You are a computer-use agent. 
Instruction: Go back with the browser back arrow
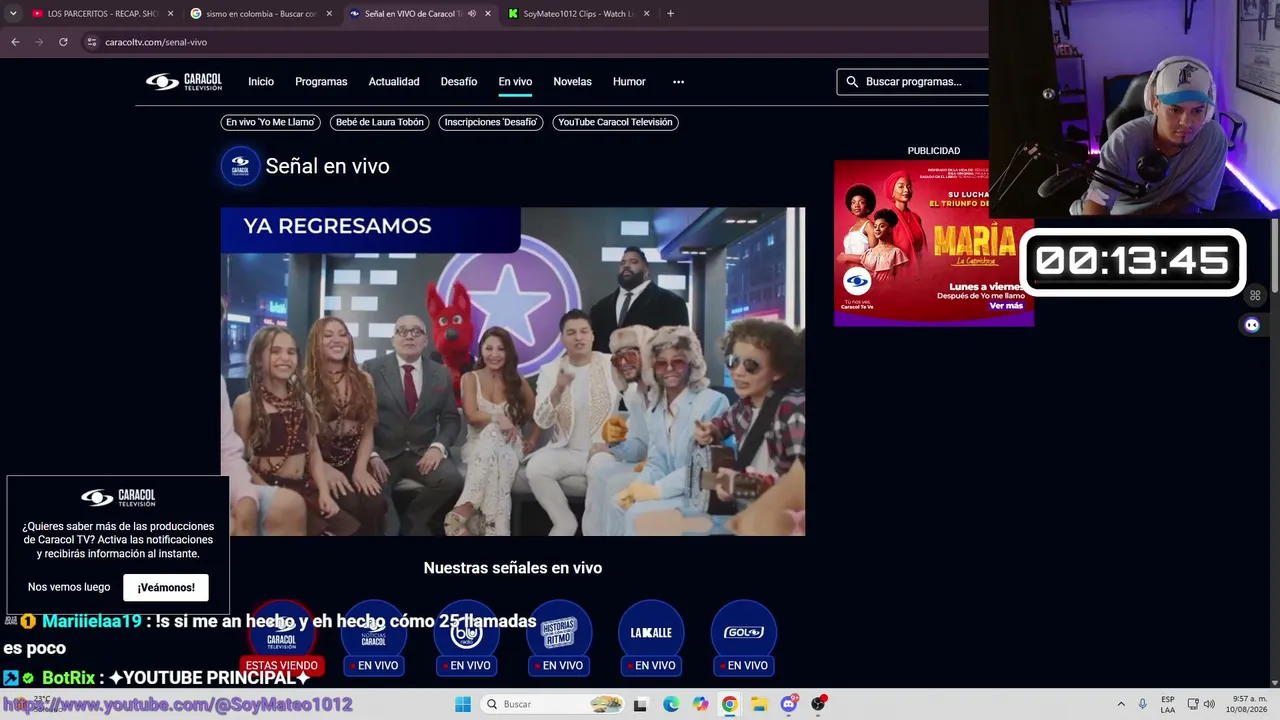pos(15,42)
